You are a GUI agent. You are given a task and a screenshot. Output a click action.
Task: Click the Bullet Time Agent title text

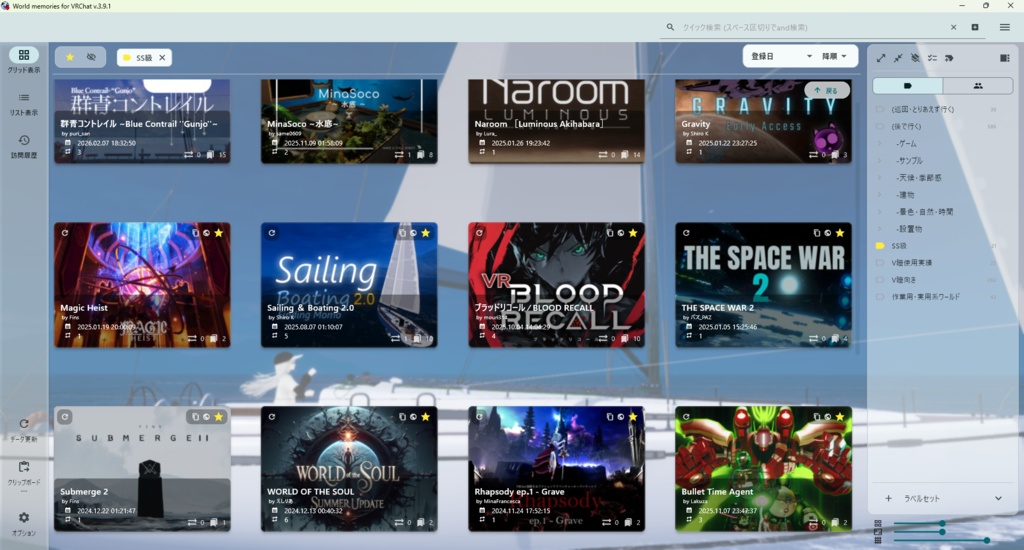[x=717, y=492]
